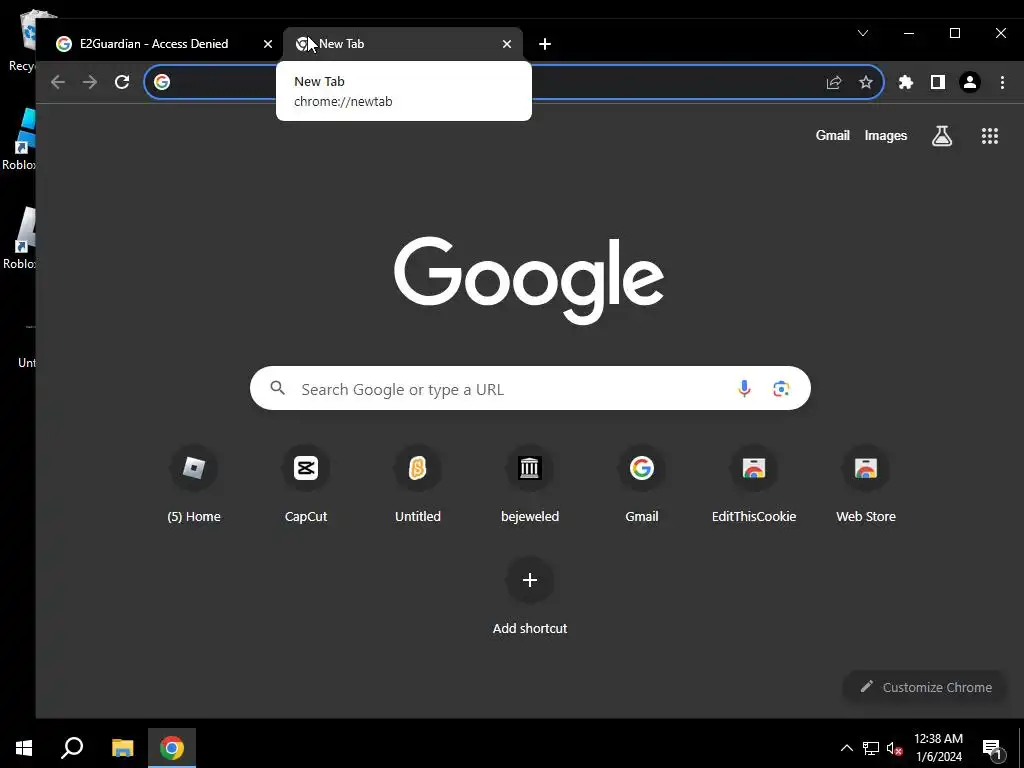The height and width of the screenshot is (768, 1024).
Task: Click the Gmail link at top
Action: click(832, 135)
